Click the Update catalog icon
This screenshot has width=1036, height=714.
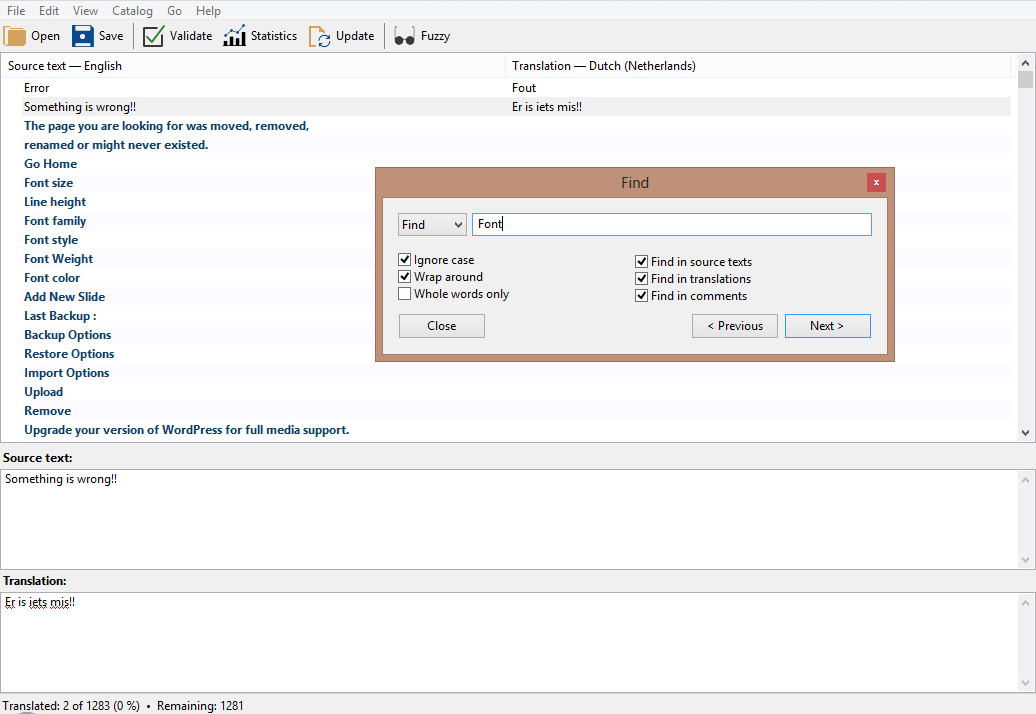319,36
